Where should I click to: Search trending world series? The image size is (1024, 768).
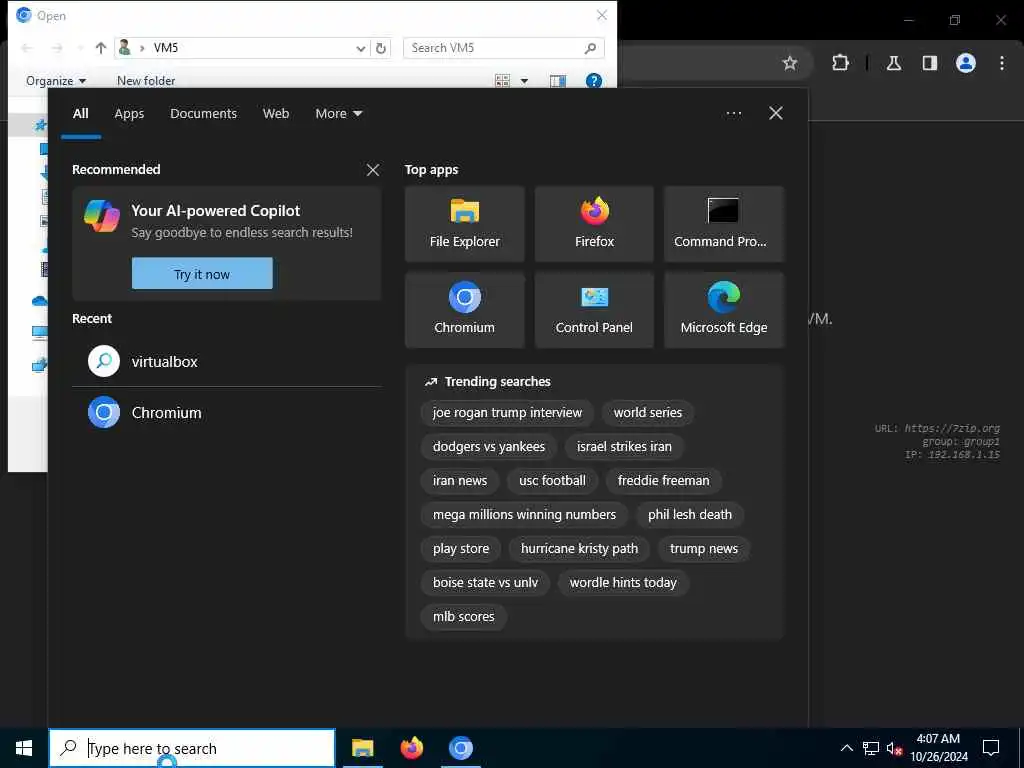point(647,413)
